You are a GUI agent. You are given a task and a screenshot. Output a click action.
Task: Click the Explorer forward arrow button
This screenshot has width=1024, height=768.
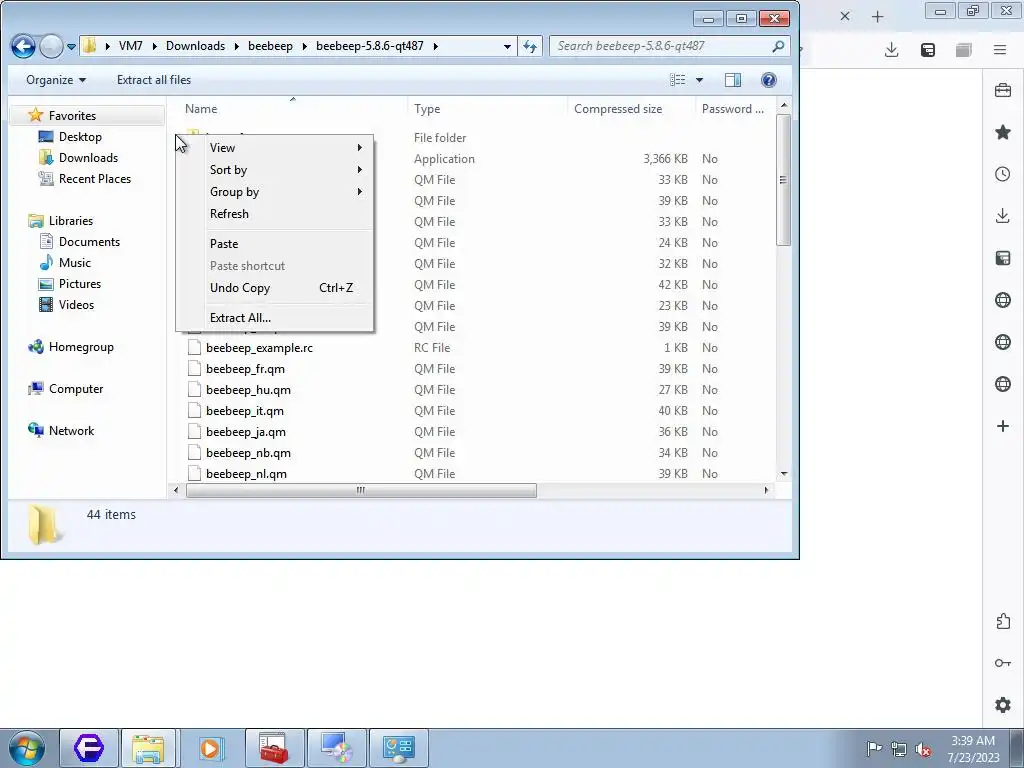click(x=51, y=46)
